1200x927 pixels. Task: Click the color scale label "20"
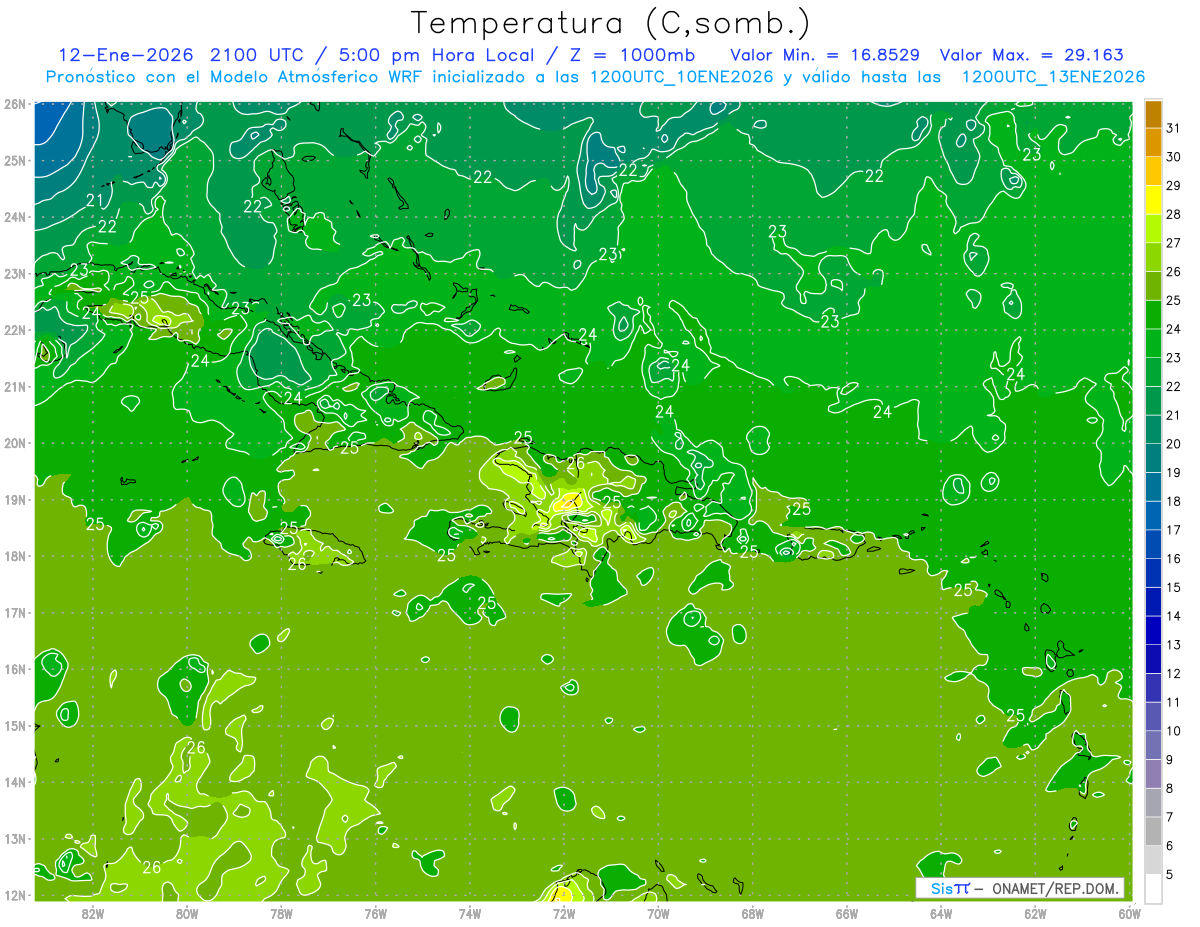[1174, 444]
